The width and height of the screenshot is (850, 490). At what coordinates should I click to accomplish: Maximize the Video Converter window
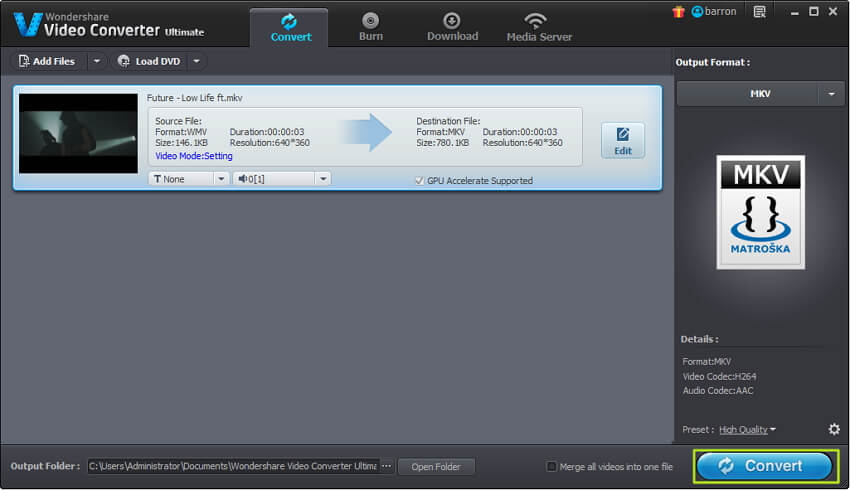click(x=813, y=11)
